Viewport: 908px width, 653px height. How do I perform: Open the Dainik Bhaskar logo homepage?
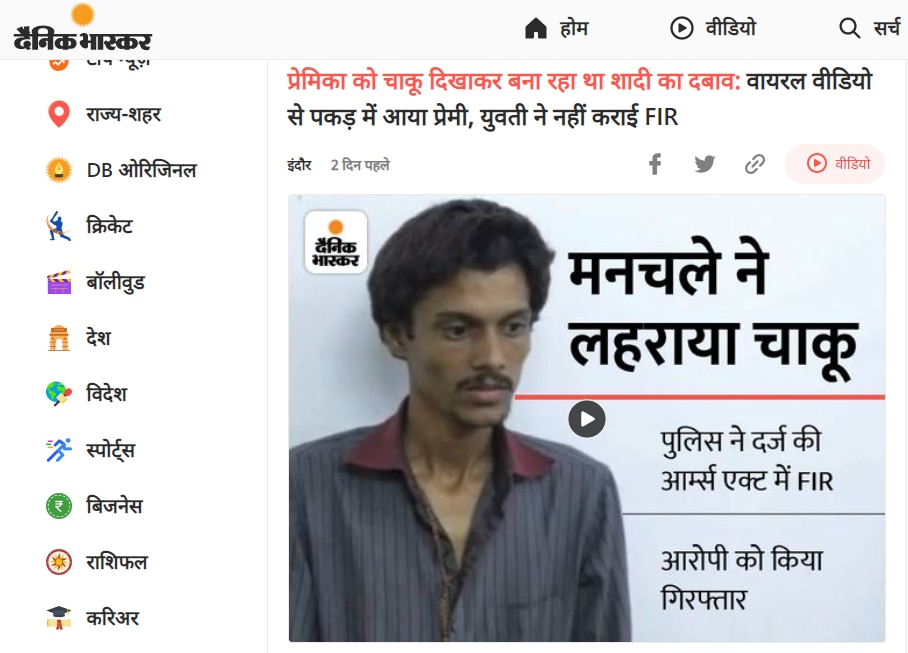(x=82, y=28)
